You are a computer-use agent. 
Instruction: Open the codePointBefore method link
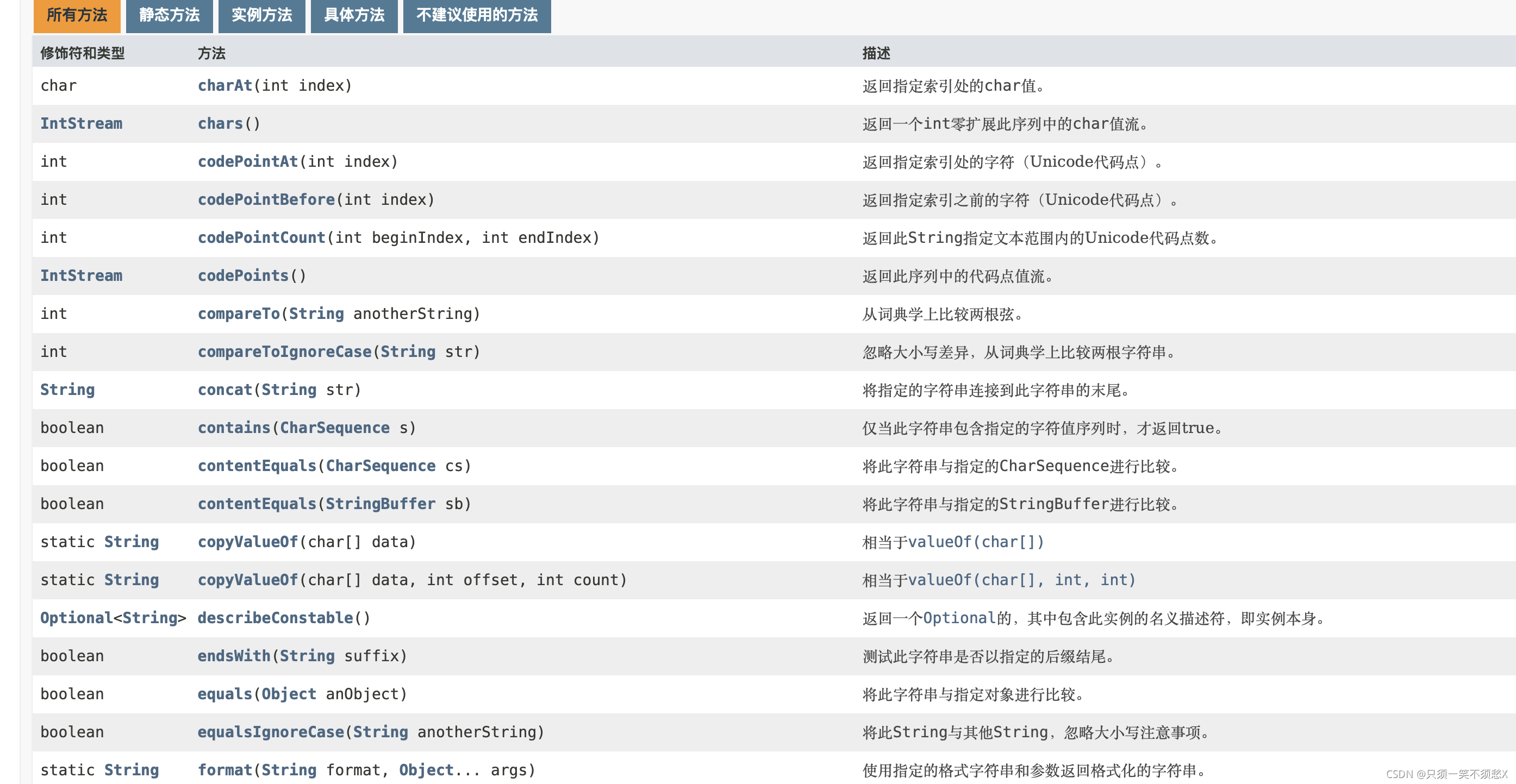pos(266,200)
